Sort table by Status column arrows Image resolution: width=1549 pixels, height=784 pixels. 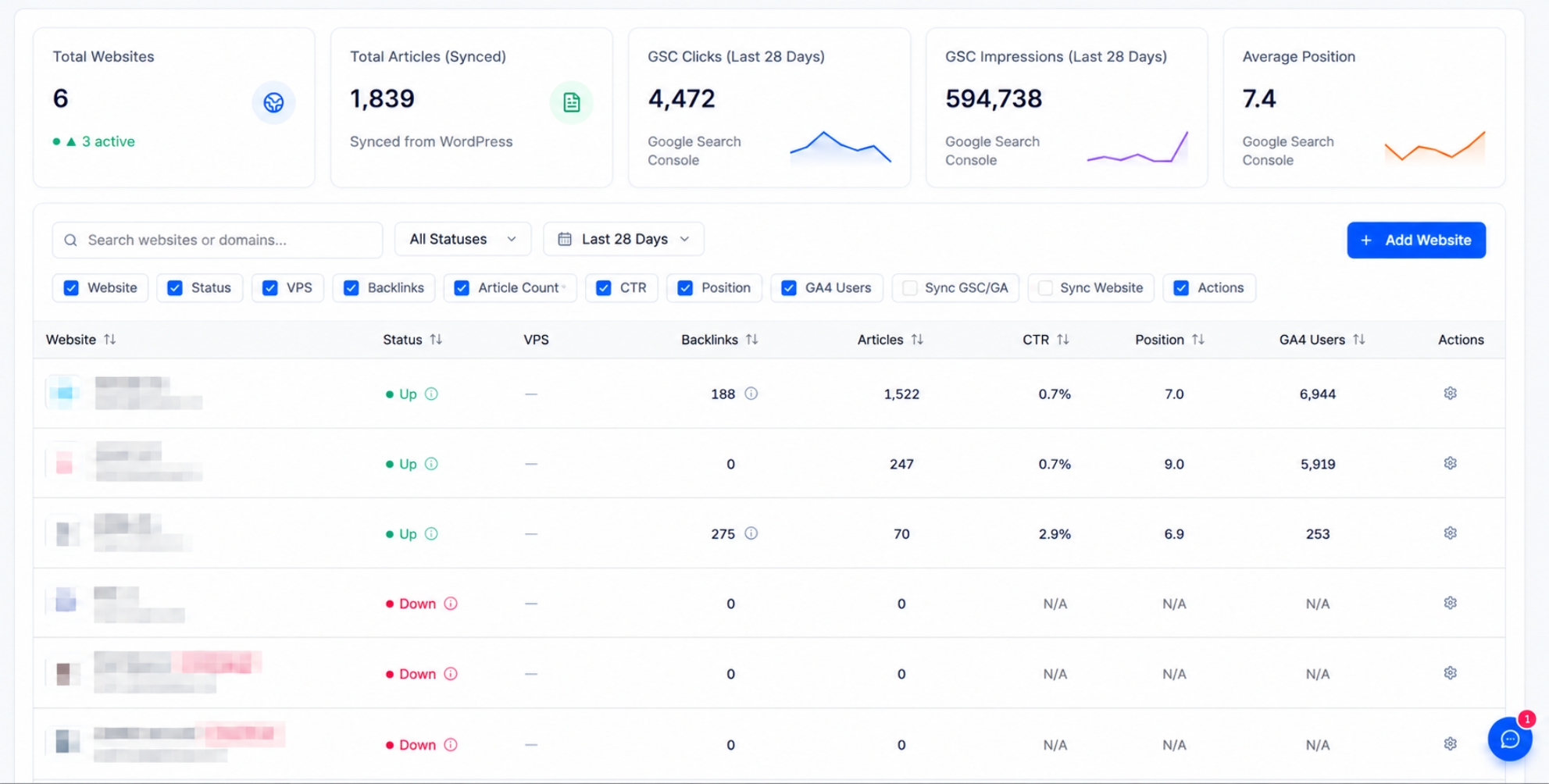coord(436,340)
